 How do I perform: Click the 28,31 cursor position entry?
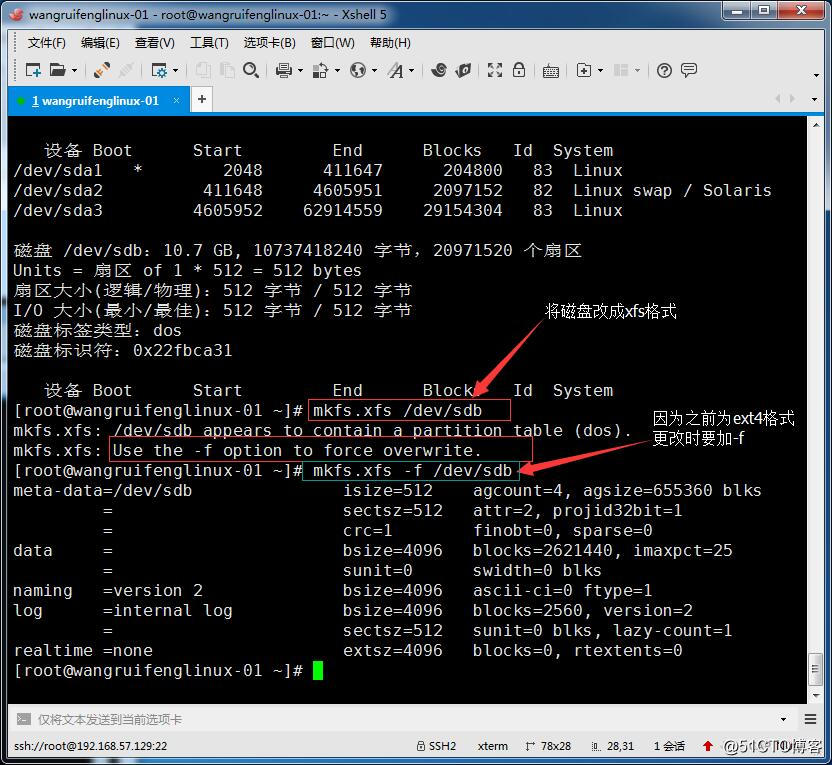(x=613, y=746)
